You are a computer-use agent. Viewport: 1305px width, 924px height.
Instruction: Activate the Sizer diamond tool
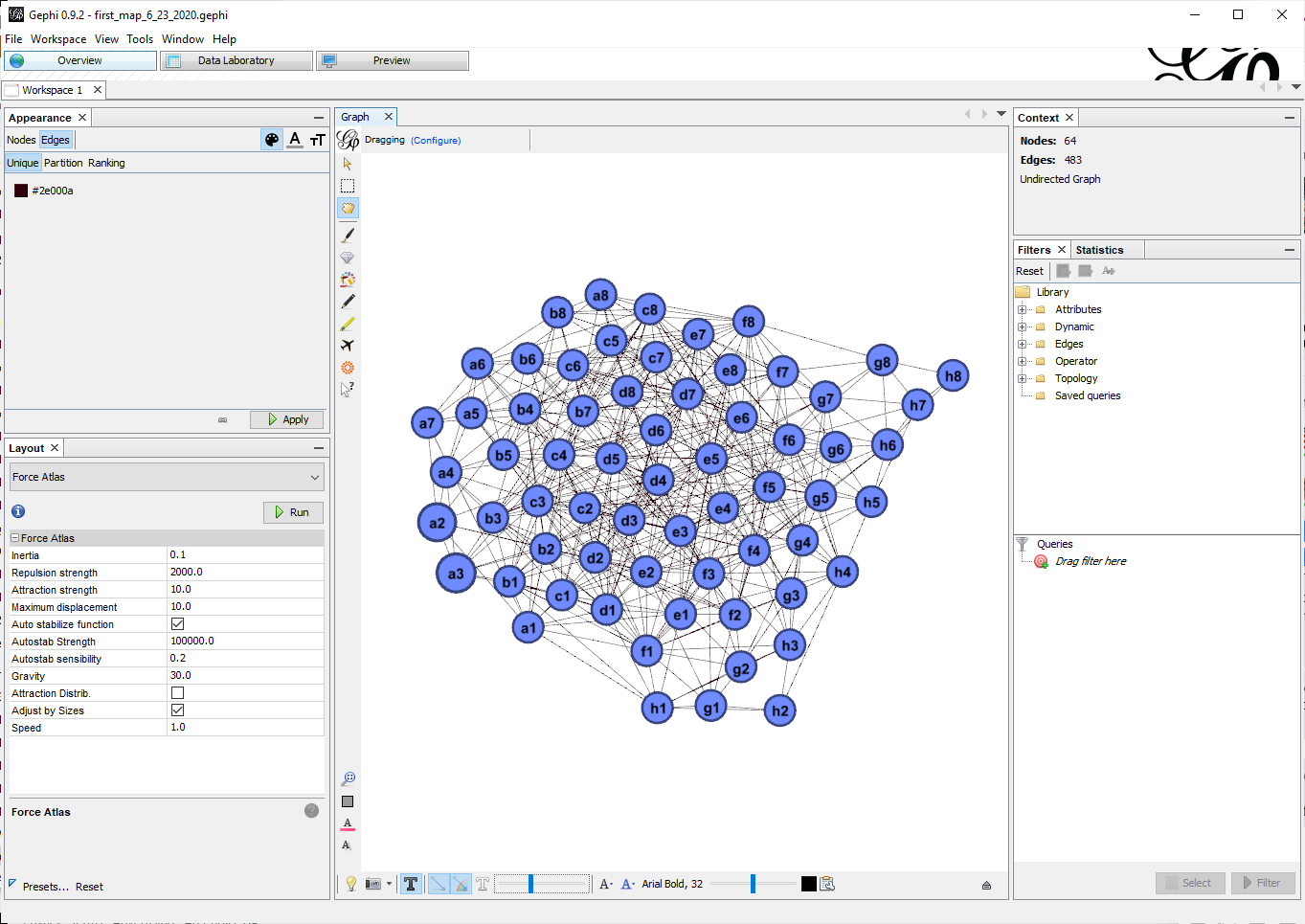click(x=348, y=258)
